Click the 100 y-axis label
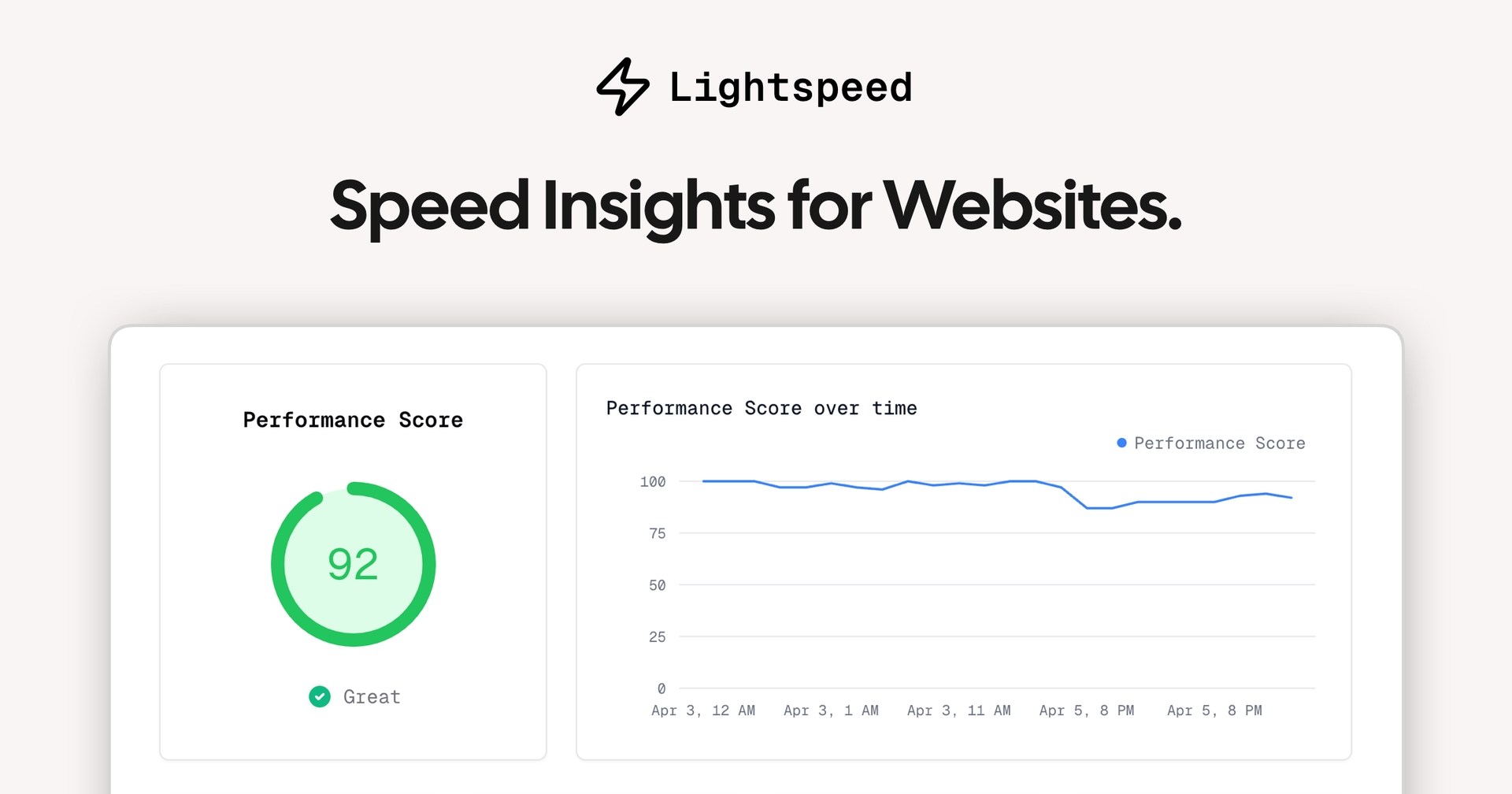This screenshot has width=1512, height=794. point(653,481)
